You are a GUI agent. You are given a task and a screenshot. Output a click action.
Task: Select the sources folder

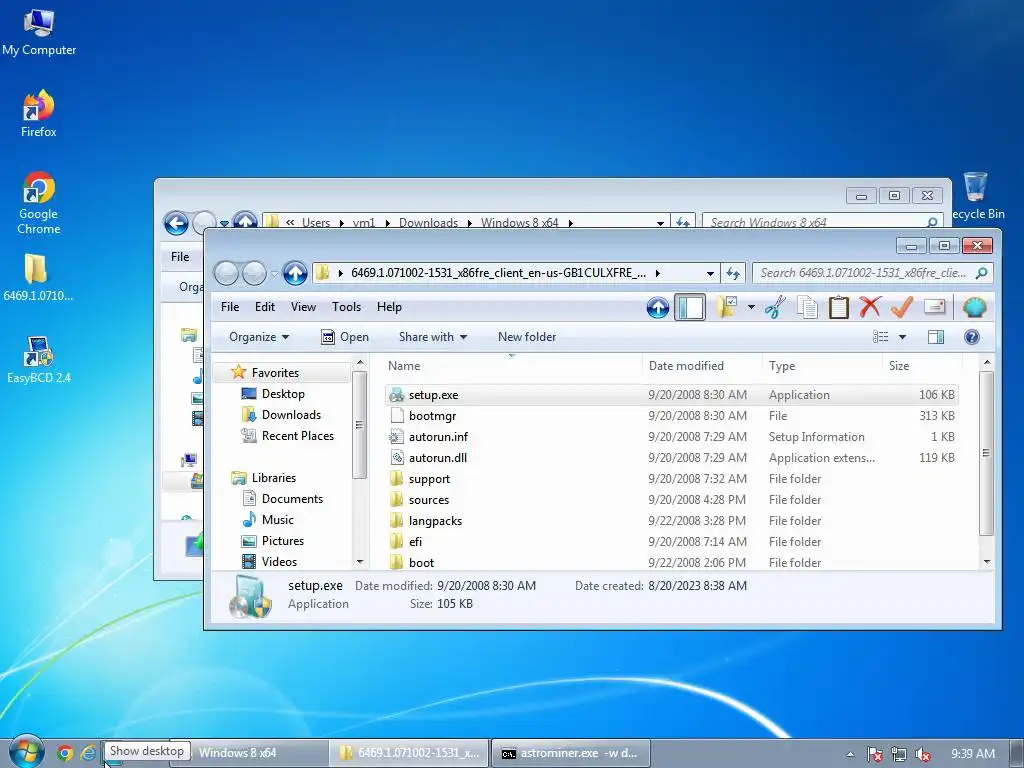coord(671,500)
